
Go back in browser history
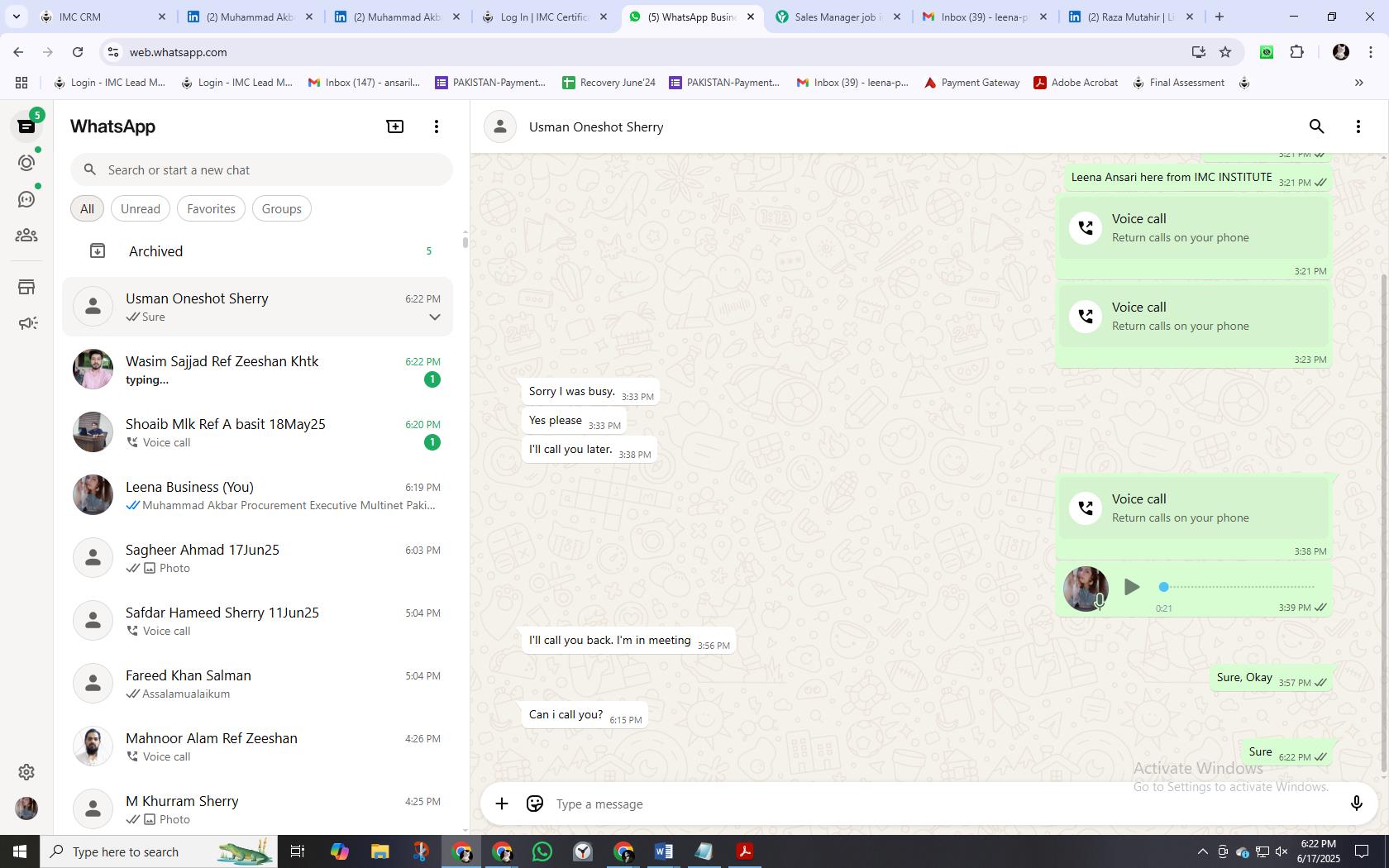point(18,52)
